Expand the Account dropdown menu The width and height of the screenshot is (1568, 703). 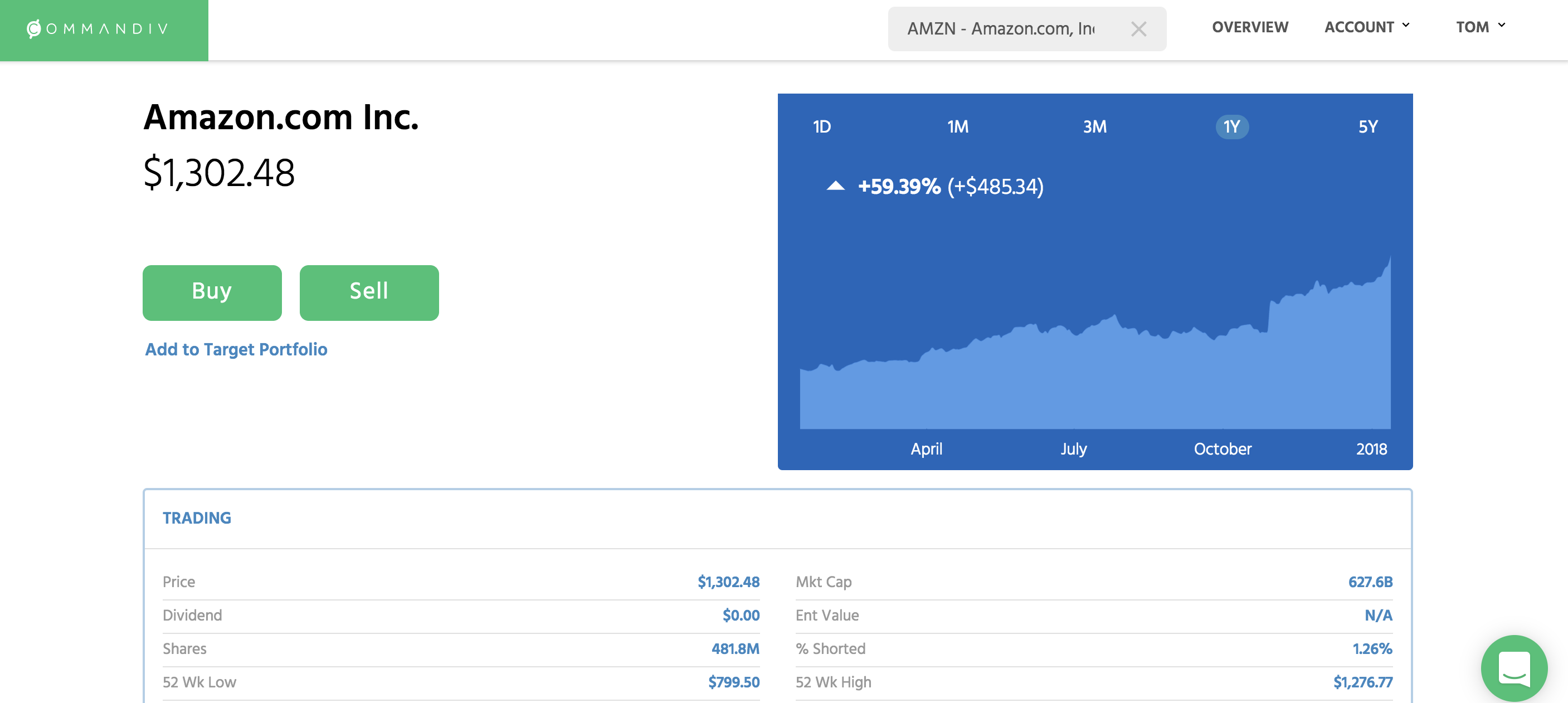point(1366,27)
